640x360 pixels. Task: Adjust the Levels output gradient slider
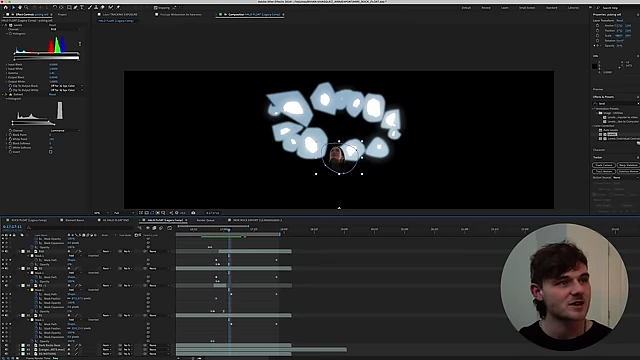46,58
